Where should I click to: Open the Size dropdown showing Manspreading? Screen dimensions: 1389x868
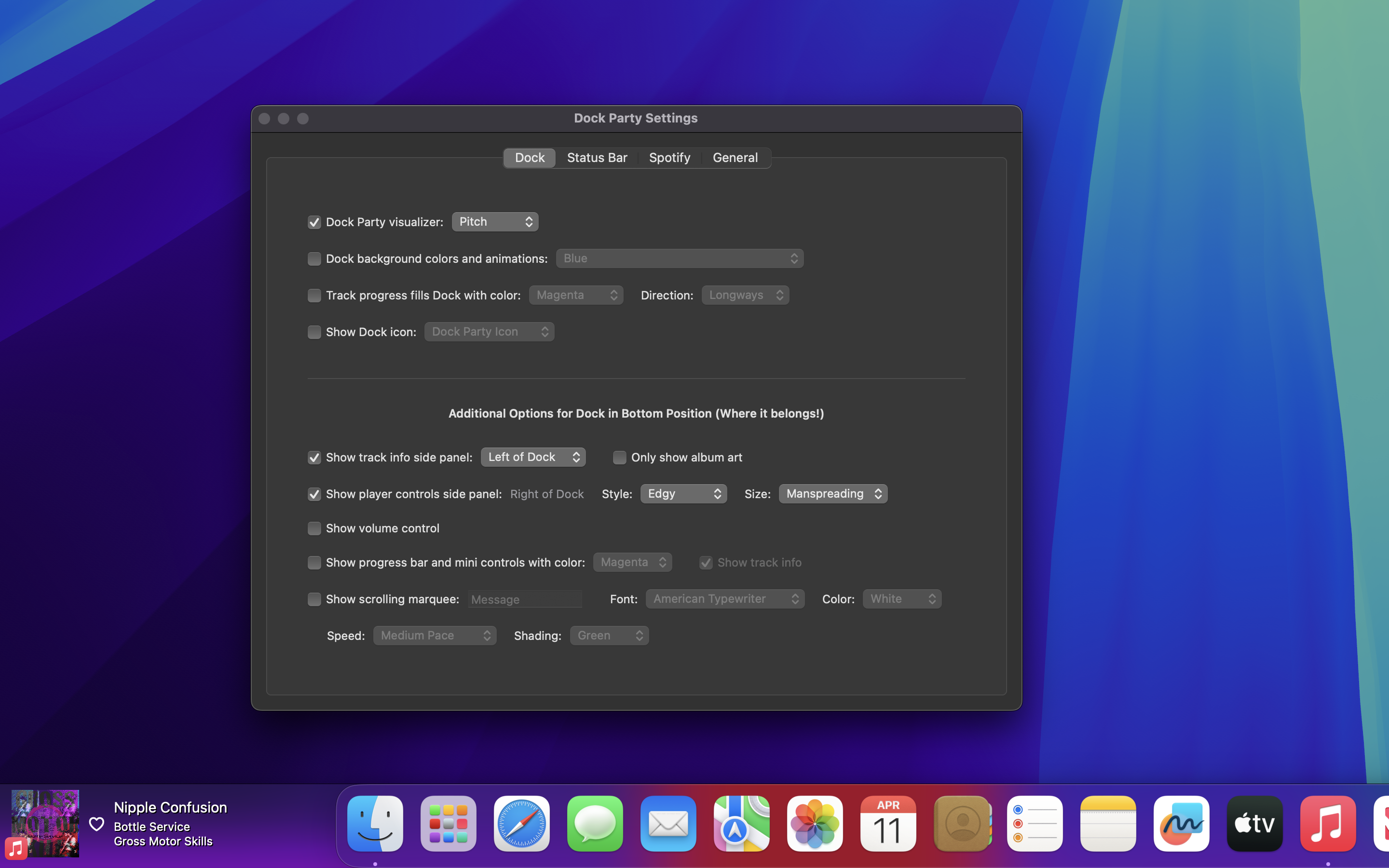click(832, 493)
